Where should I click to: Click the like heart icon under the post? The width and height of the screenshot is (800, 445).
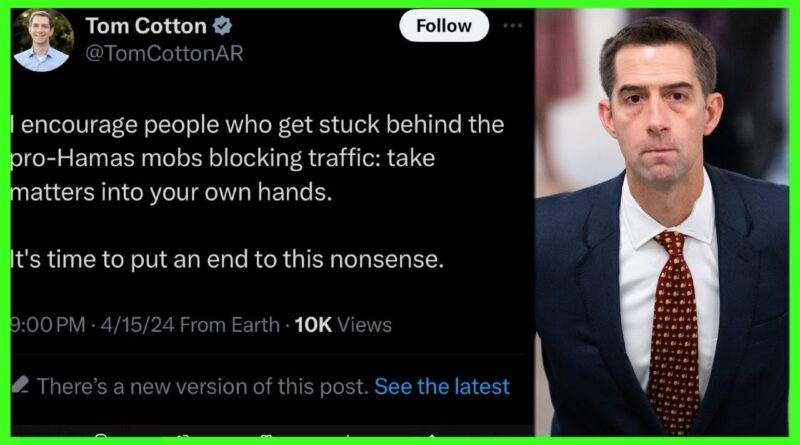click(266, 435)
